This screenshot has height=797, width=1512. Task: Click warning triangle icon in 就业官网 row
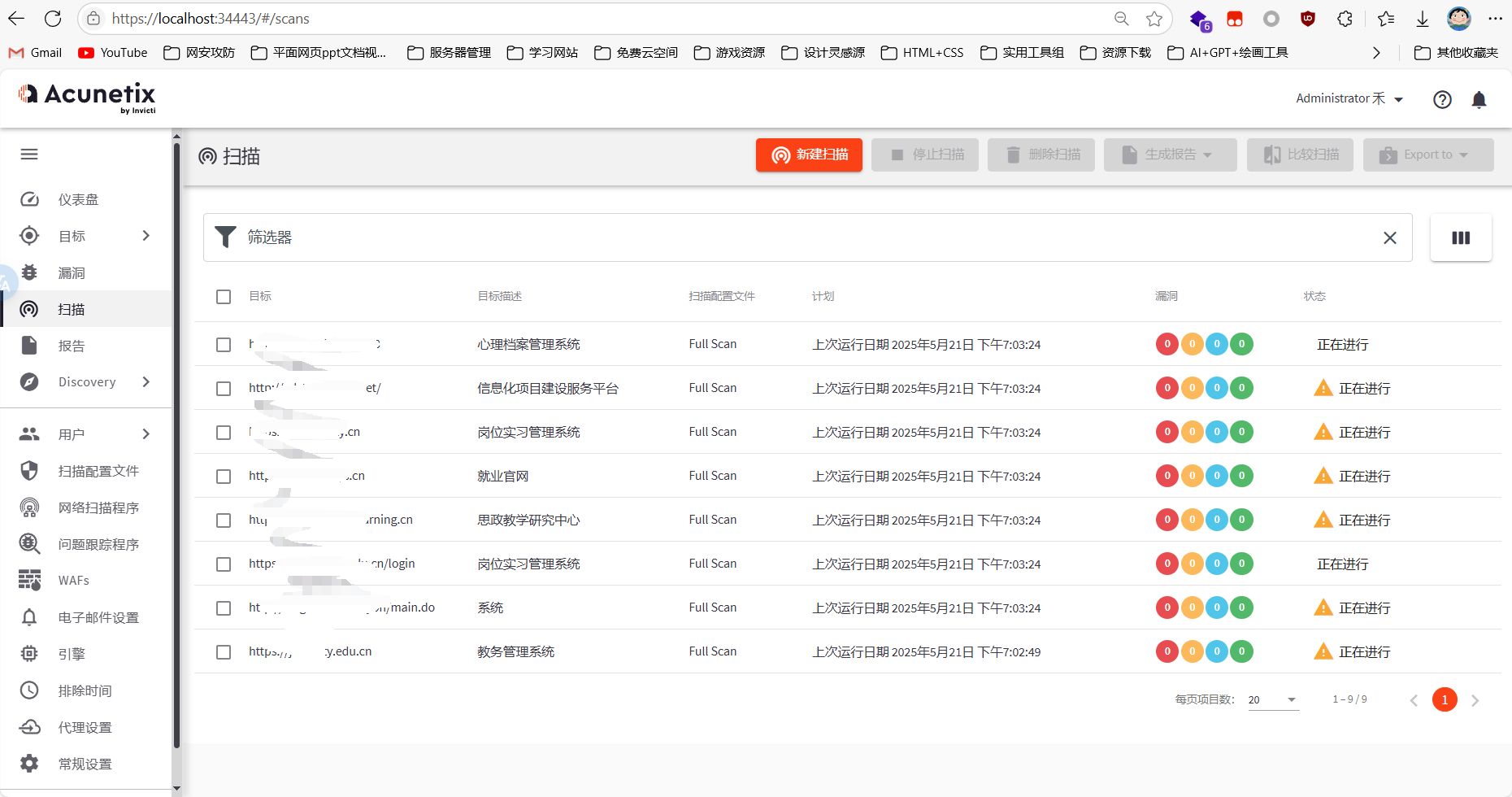[x=1323, y=476]
